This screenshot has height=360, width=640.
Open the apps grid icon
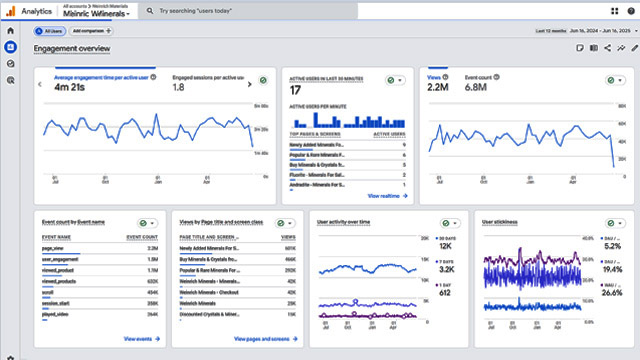click(614, 11)
